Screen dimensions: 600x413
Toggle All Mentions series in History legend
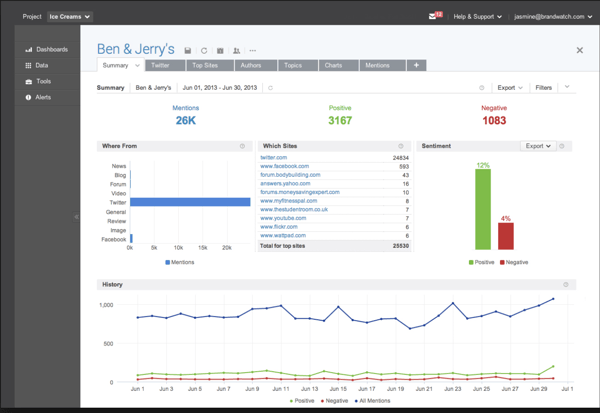pyautogui.click(x=372, y=401)
